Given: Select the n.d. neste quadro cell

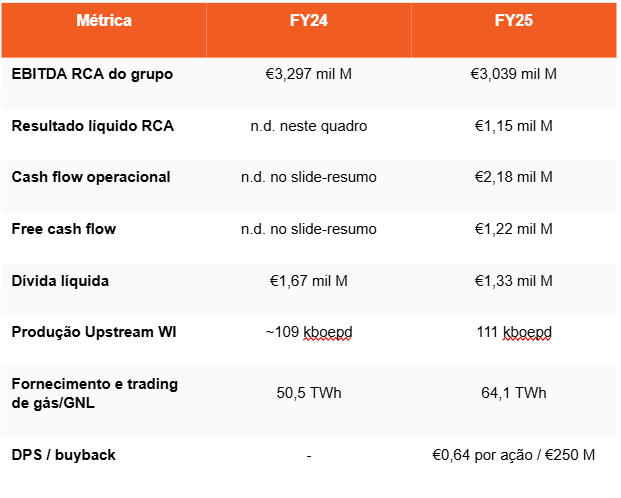Looking at the screenshot, I should click(308, 126).
